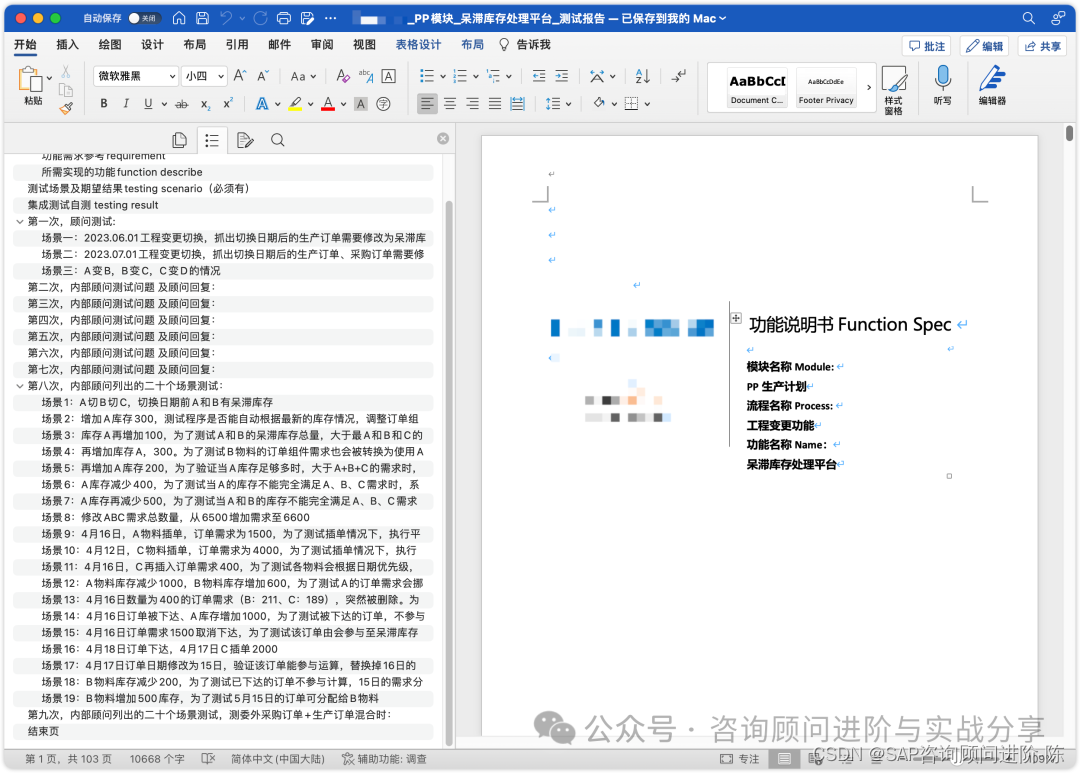Image resolution: width=1080 pixels, height=773 pixels.
Task: Close the navigation sidebar
Action: [443, 138]
